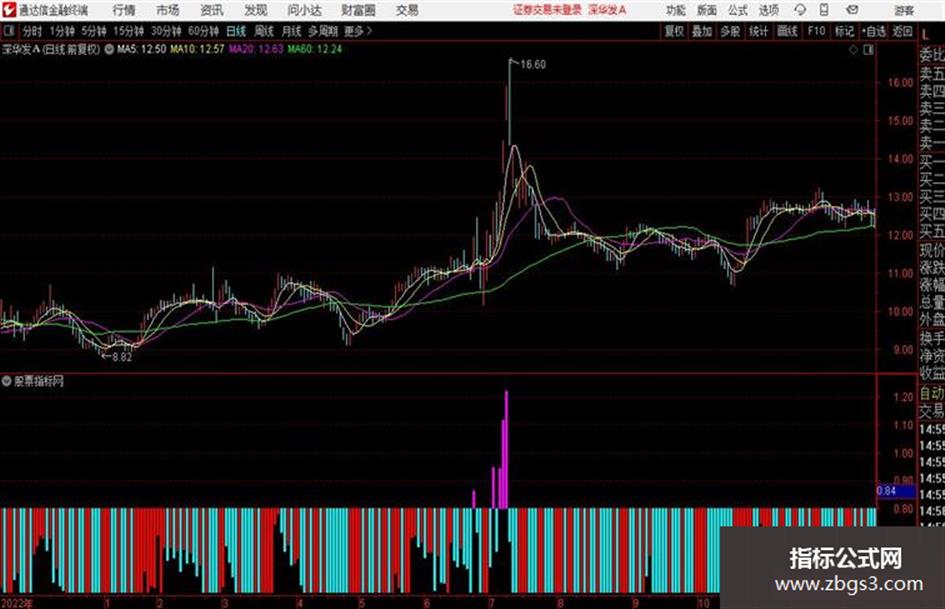Screen dimensions: 945x609
Task: Switch to the 月线 monthly tab
Action: (291, 31)
